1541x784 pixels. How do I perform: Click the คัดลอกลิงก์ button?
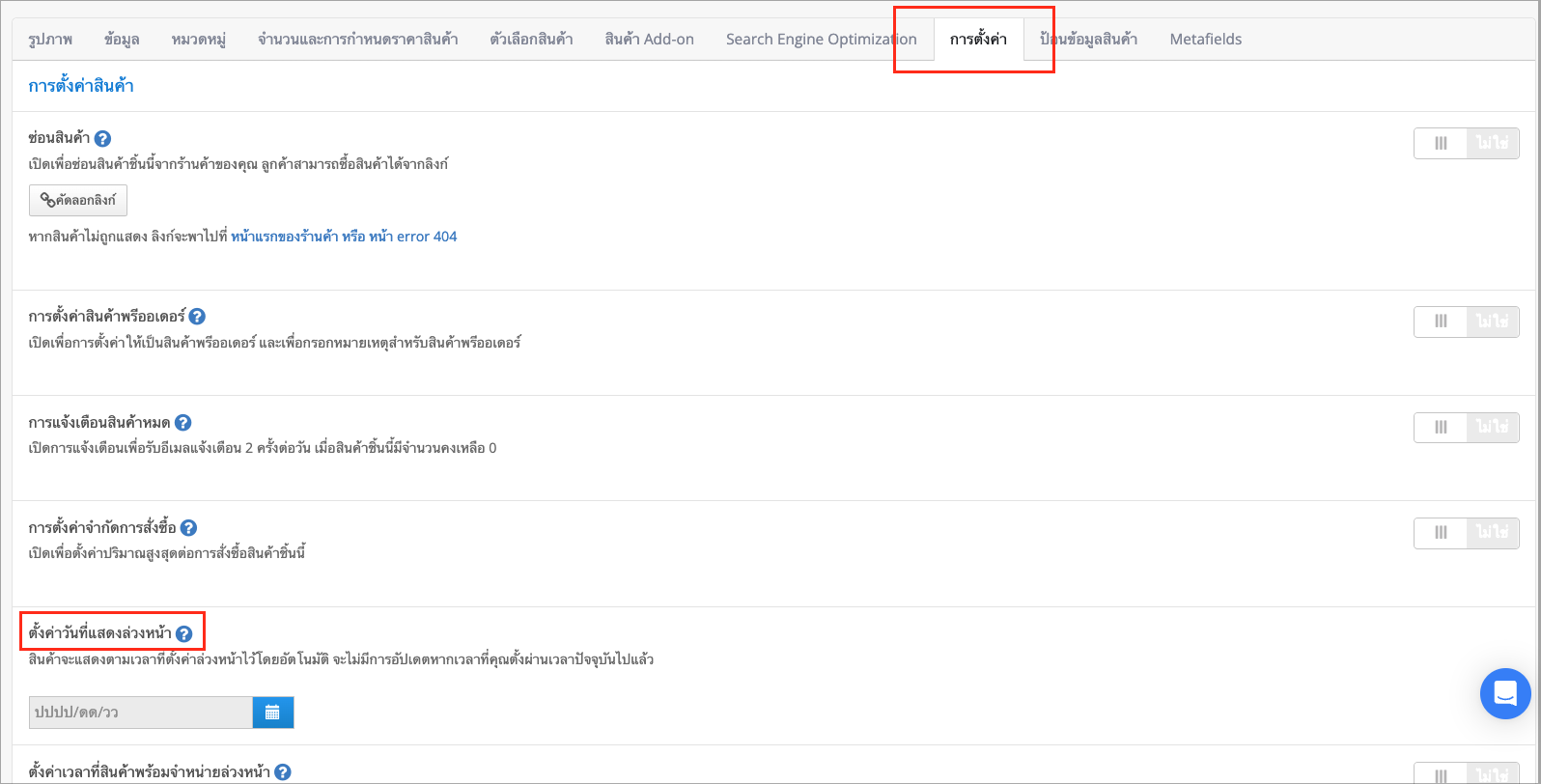tap(78, 200)
